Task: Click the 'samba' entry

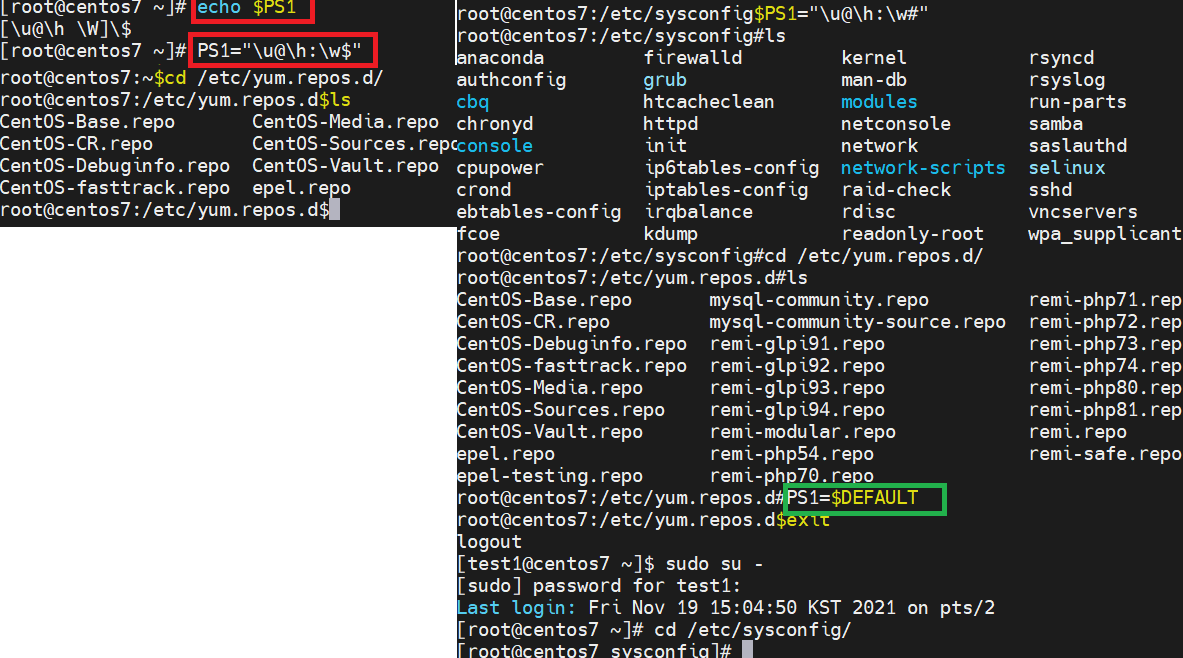Action: [1055, 123]
